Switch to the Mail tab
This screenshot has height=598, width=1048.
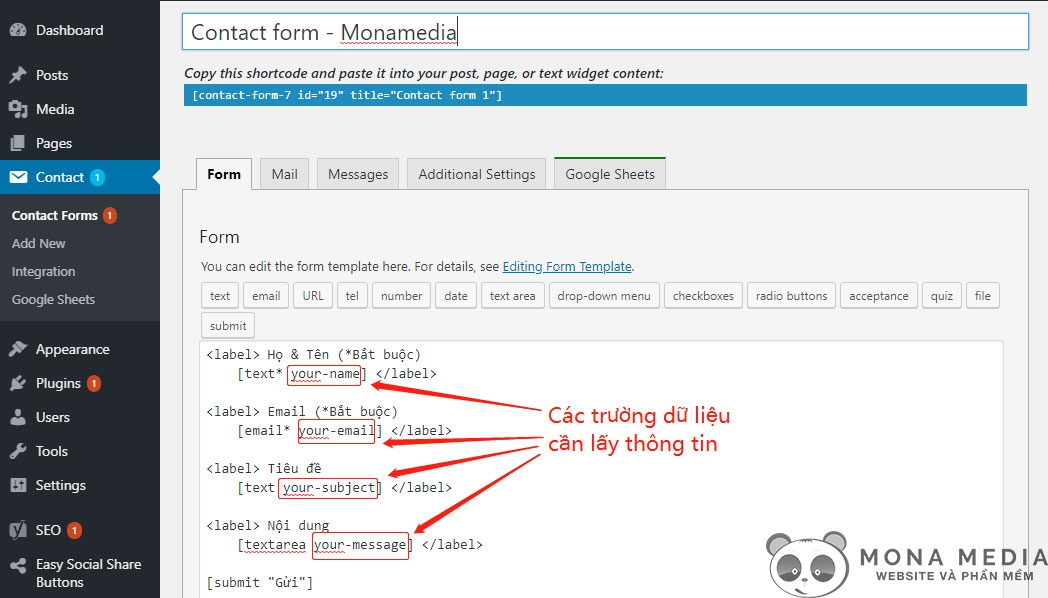pos(284,174)
